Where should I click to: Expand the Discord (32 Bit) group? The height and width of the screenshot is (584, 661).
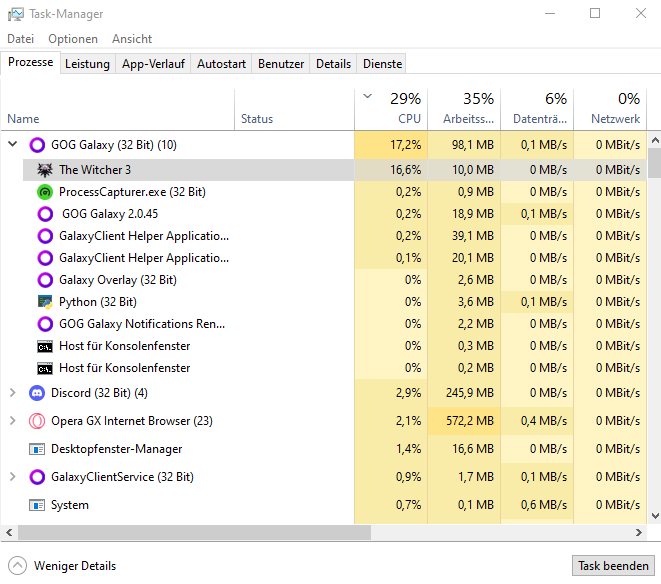click(x=13, y=393)
